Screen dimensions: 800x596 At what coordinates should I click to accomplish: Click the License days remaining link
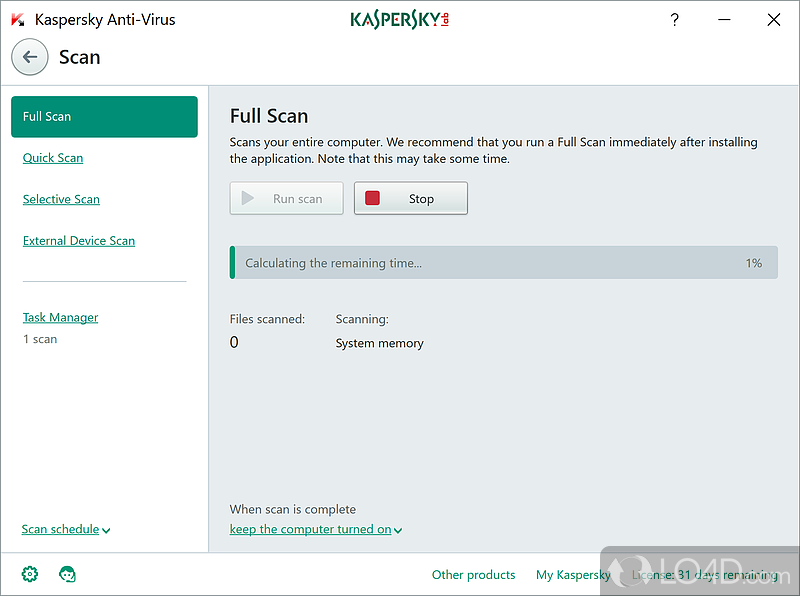(x=705, y=575)
